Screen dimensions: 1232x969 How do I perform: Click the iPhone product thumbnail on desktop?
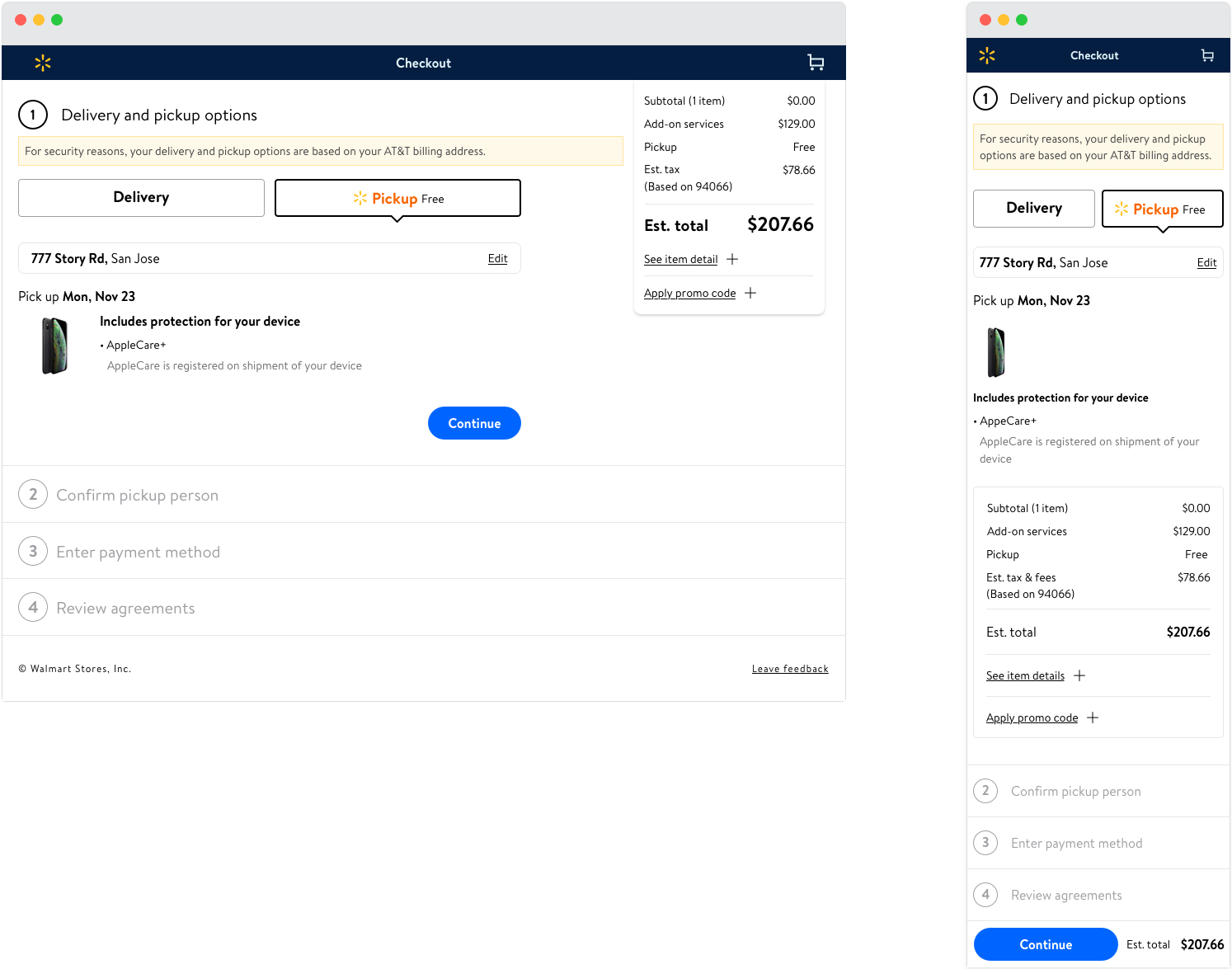pos(54,346)
